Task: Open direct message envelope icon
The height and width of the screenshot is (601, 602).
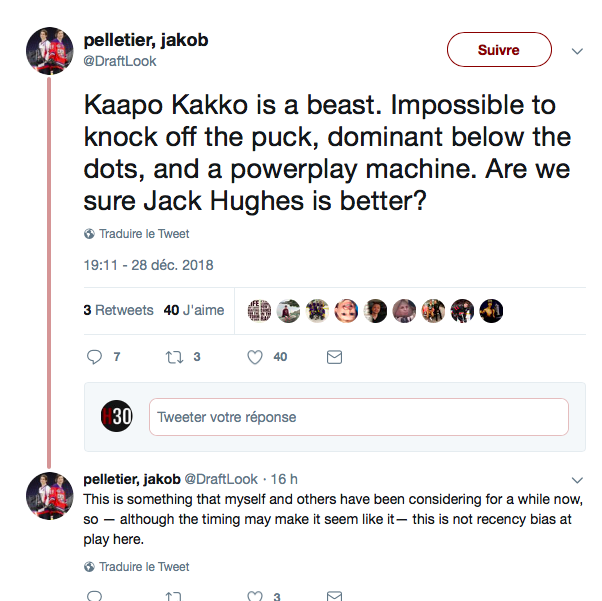Action: (335, 357)
